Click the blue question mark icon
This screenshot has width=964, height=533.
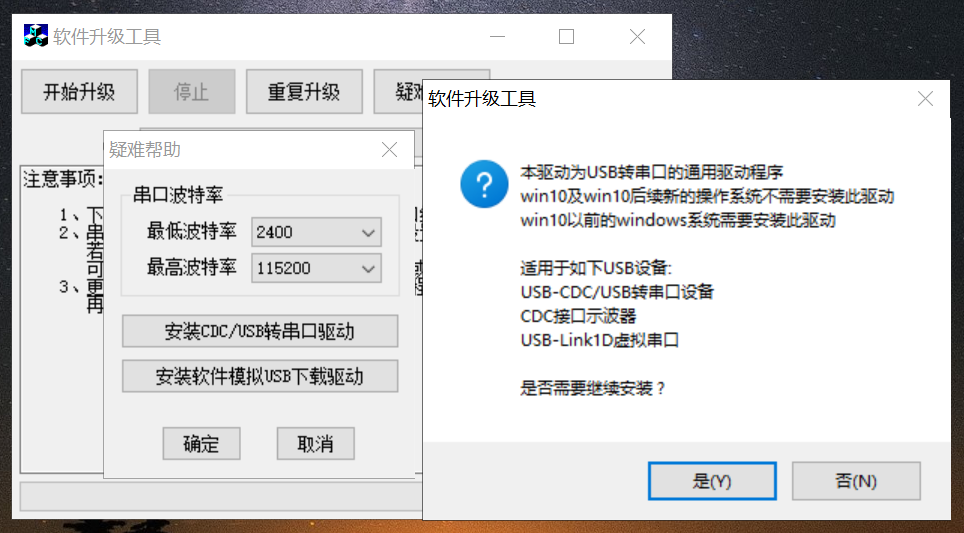pyautogui.click(x=484, y=184)
